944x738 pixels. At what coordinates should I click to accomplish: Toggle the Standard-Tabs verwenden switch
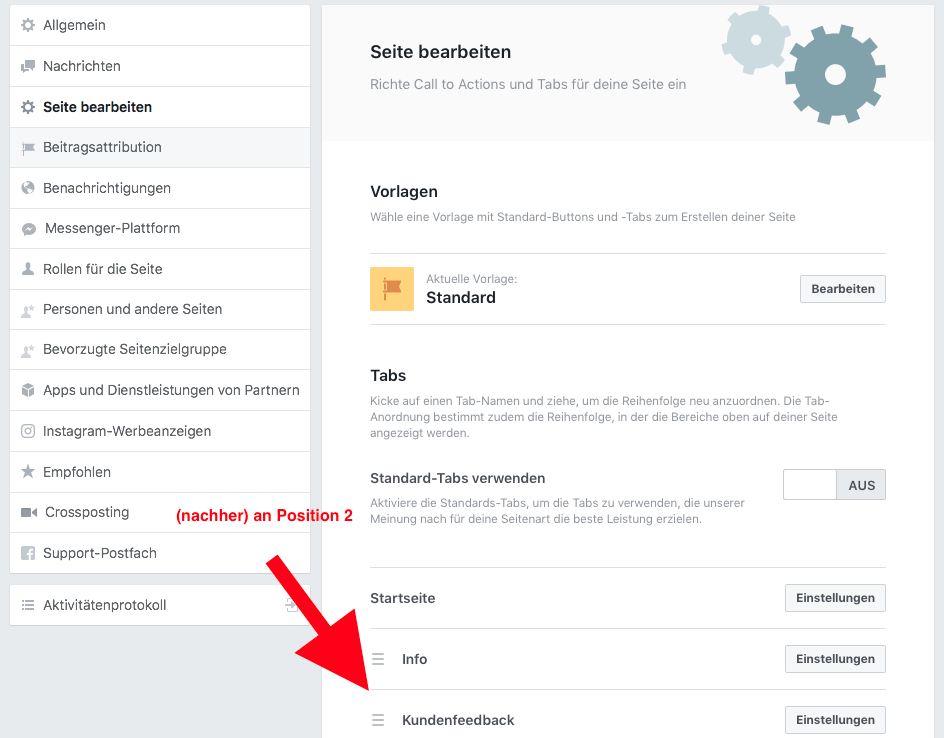(x=834, y=485)
